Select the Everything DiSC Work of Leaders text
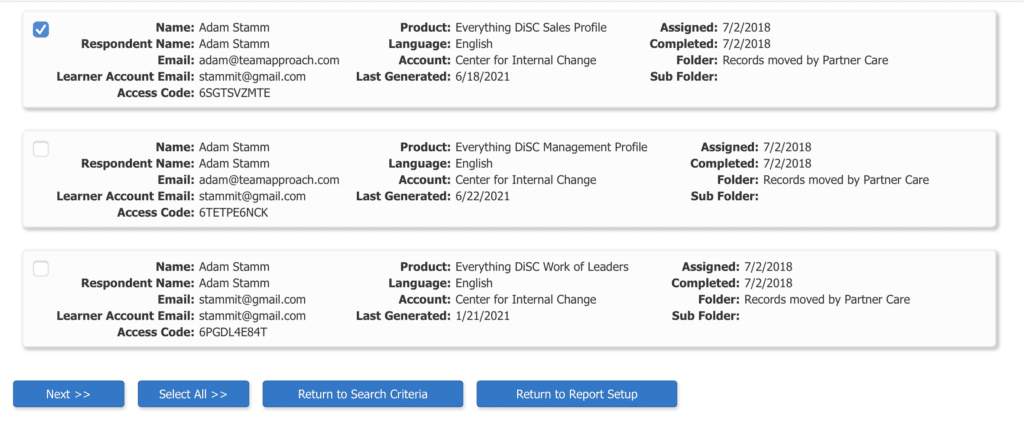1024x431 pixels. pyautogui.click(x=542, y=266)
